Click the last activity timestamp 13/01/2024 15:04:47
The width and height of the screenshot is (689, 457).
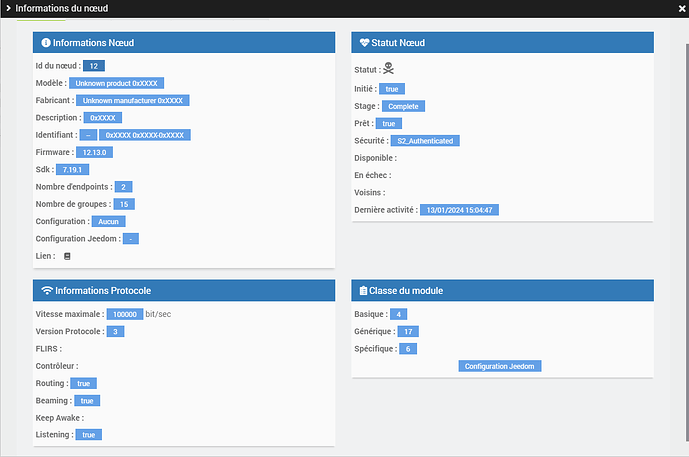pyautogui.click(x=459, y=210)
